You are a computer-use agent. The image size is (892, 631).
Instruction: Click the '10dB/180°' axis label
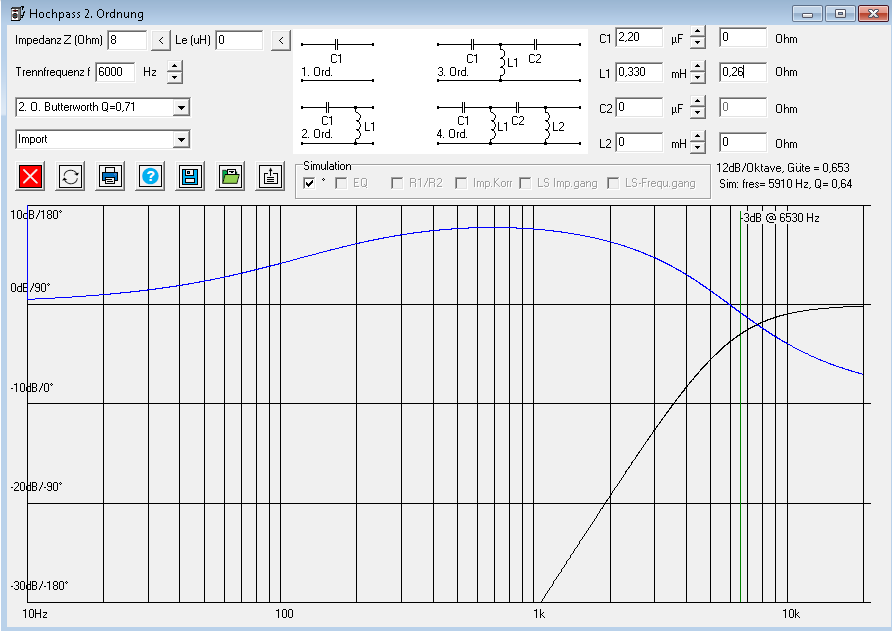click(36, 215)
